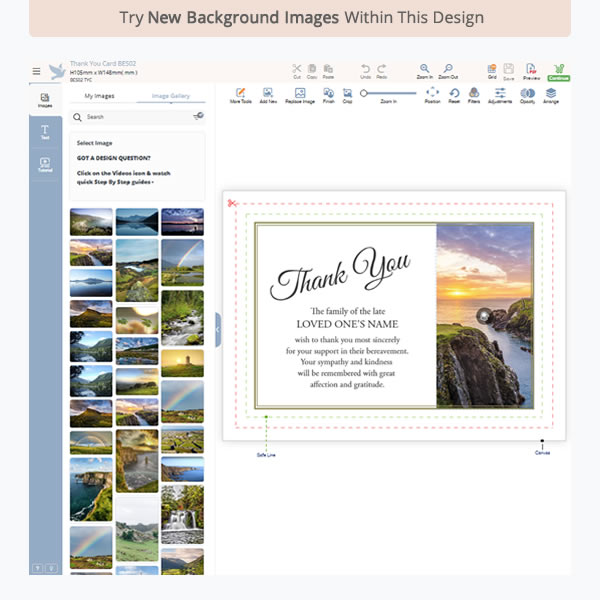Viewport: 600px width, 600px height.
Task: Click the Reset rotation icon
Action: click(454, 95)
